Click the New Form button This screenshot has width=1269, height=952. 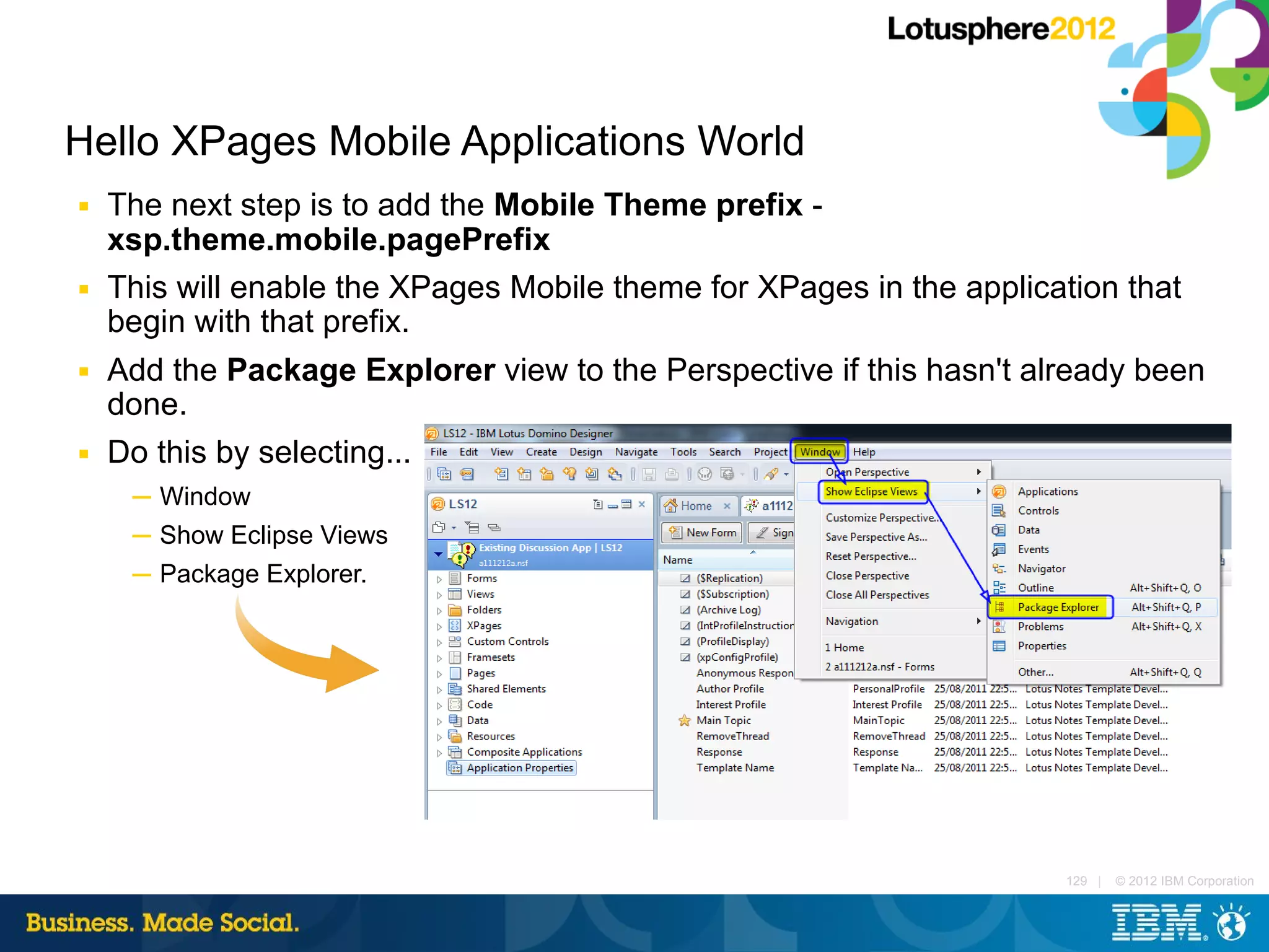point(702,532)
